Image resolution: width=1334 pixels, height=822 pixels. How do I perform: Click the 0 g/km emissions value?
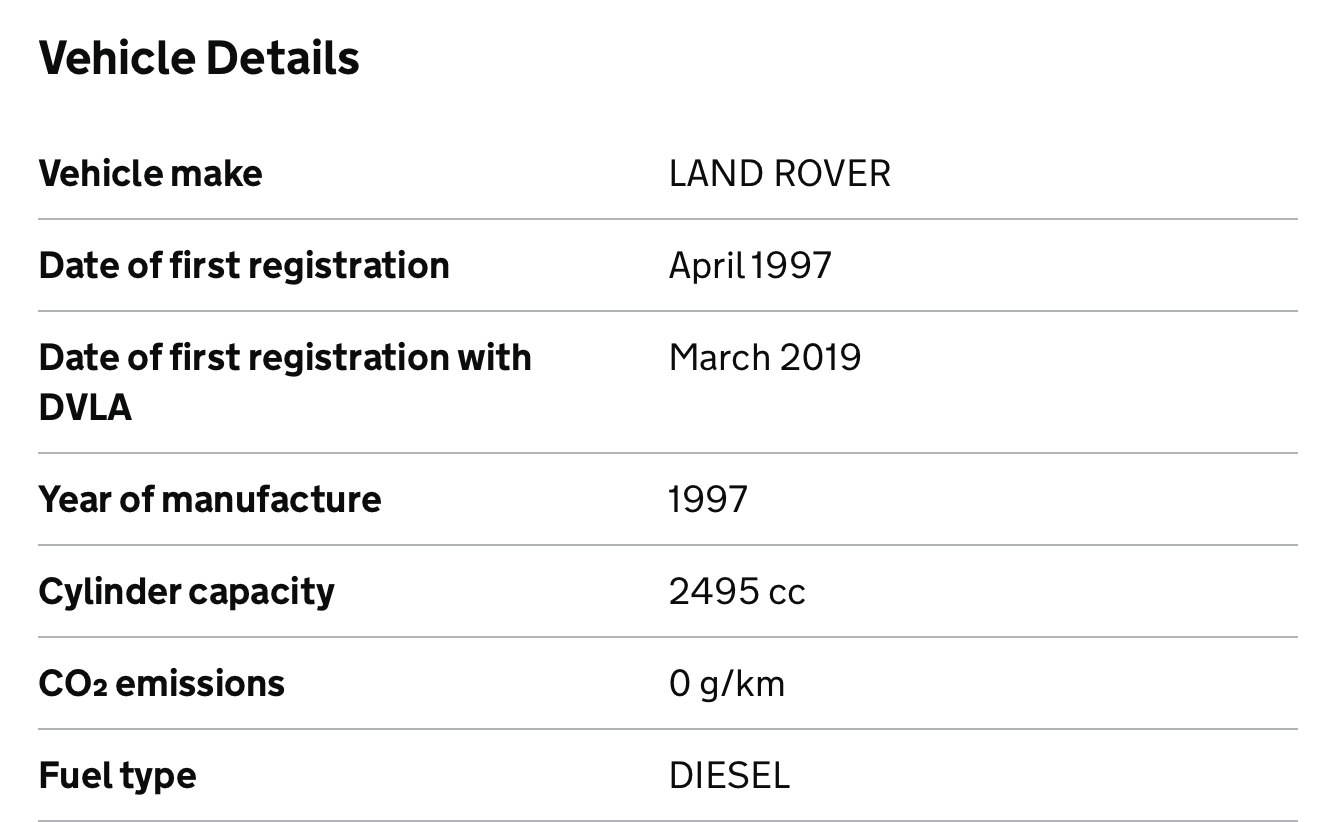pyautogui.click(x=727, y=684)
